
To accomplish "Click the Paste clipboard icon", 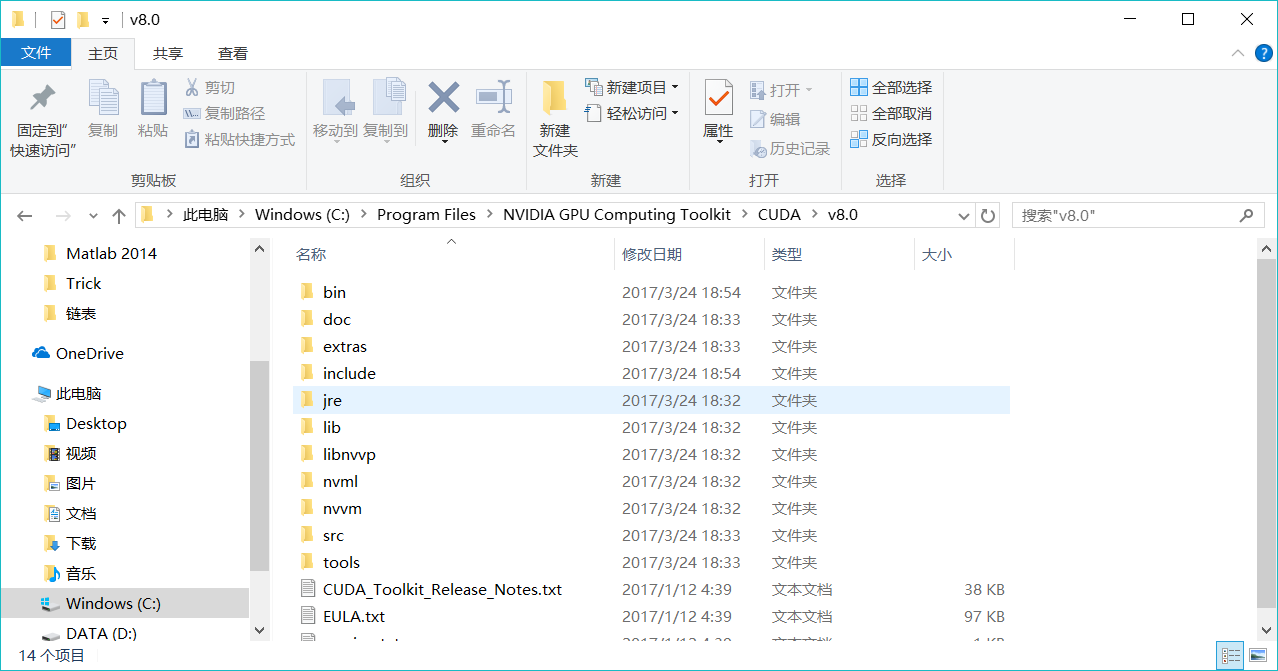I will [x=153, y=97].
